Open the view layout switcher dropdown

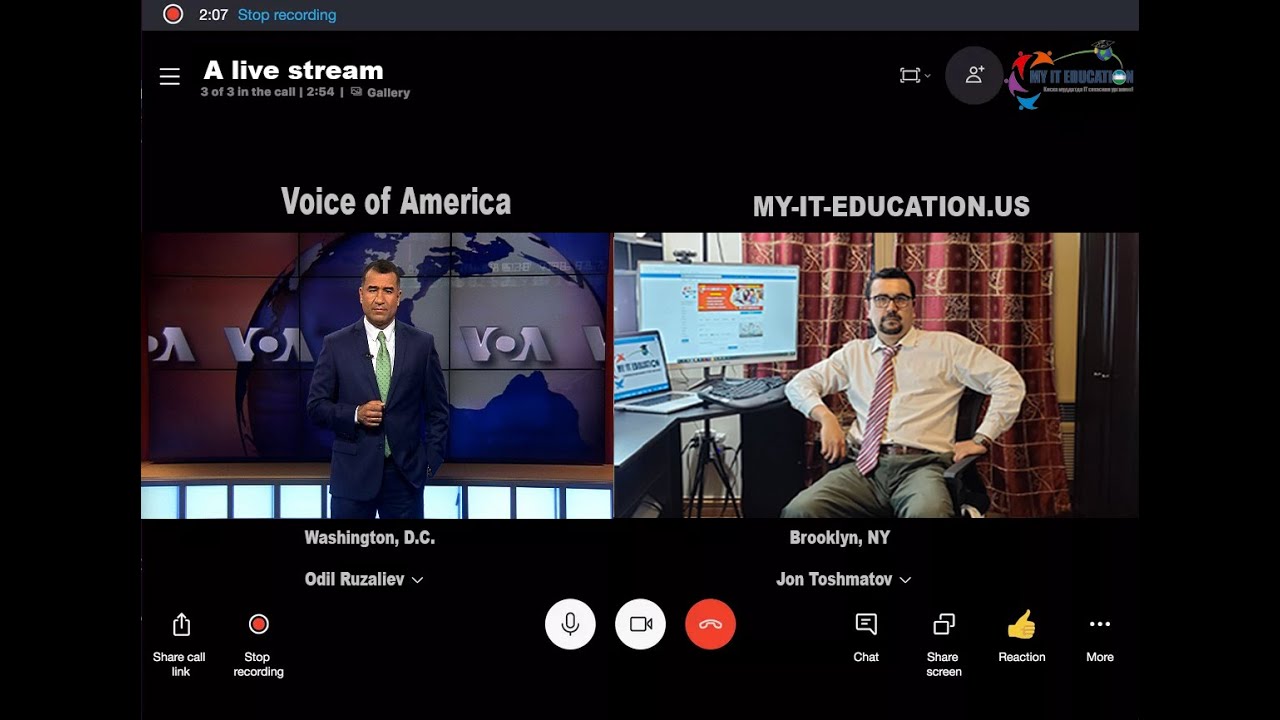click(x=914, y=75)
